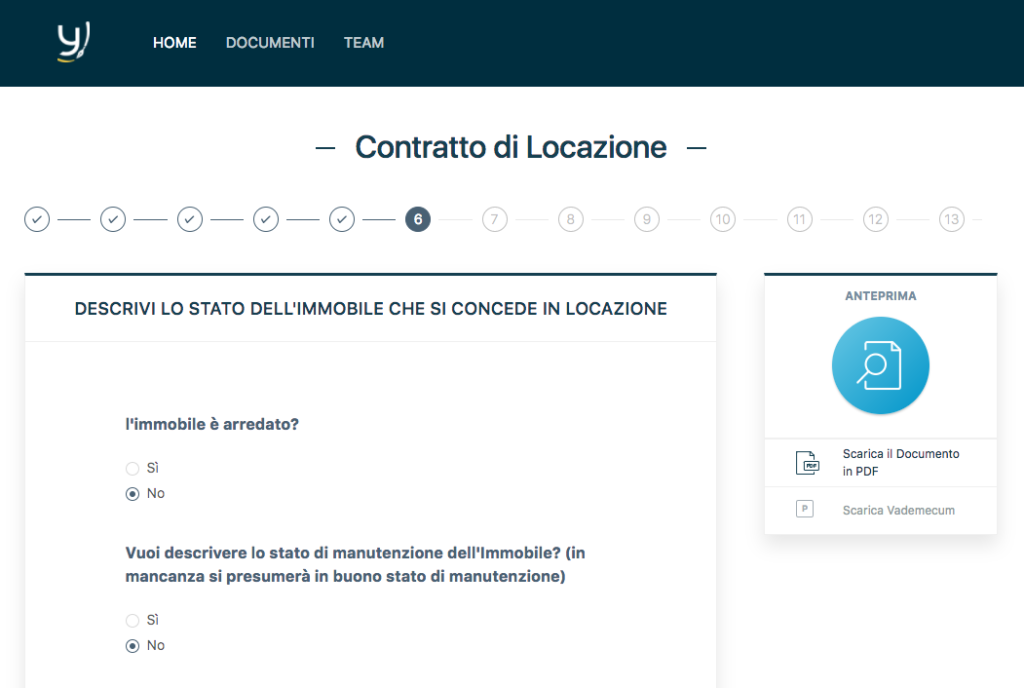Screen dimensions: 1024x688
Task: Jump to step 11 in progress bar
Action: click(799, 219)
